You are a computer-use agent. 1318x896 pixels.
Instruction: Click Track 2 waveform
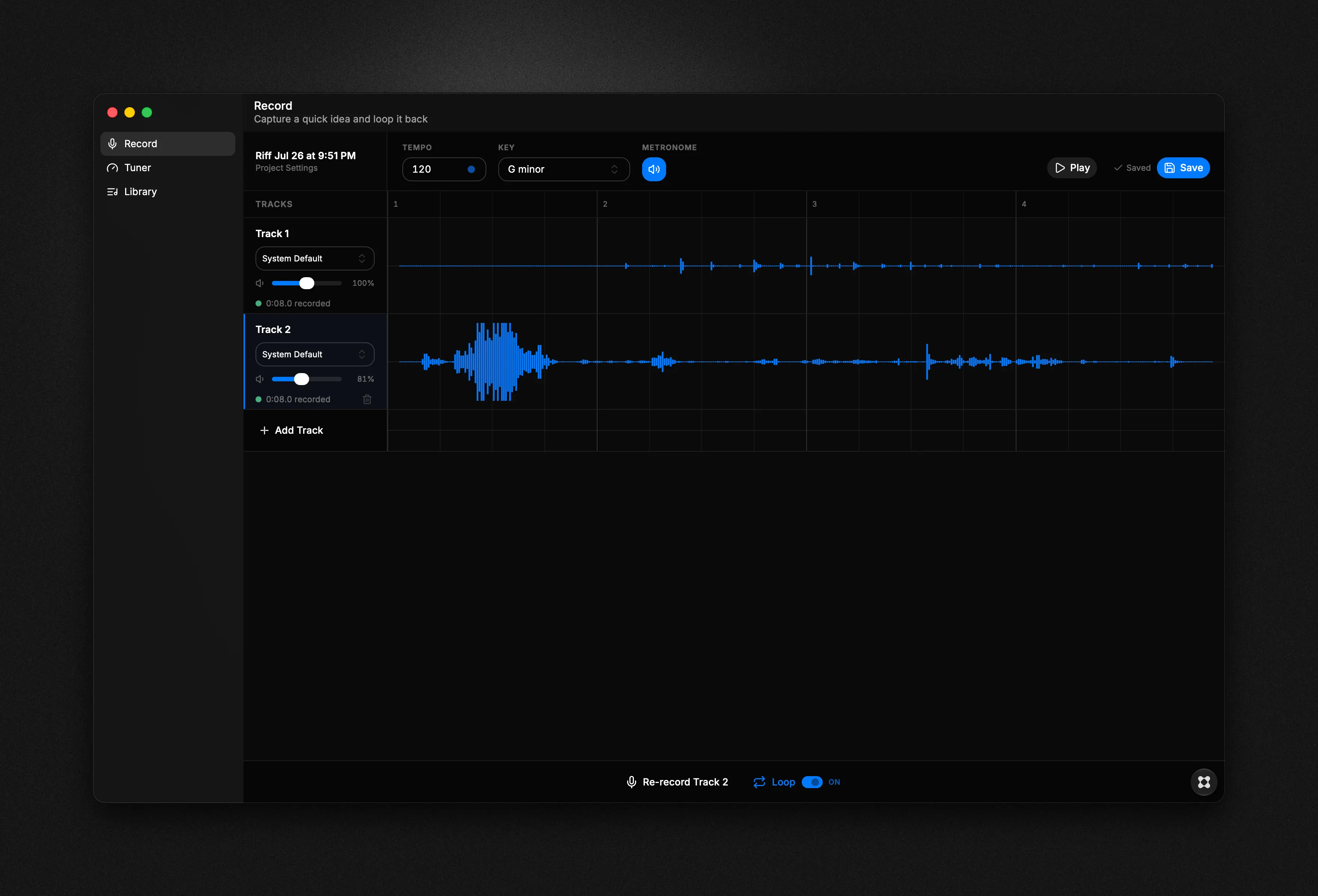click(805, 361)
